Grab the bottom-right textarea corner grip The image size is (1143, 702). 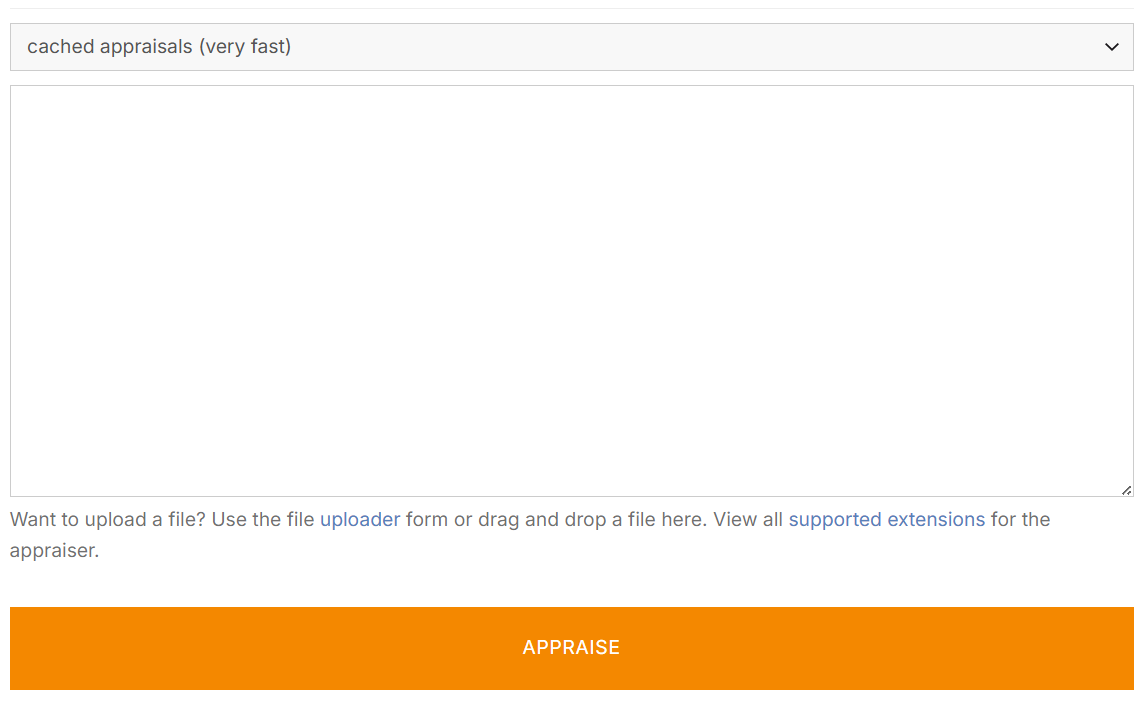click(1127, 490)
